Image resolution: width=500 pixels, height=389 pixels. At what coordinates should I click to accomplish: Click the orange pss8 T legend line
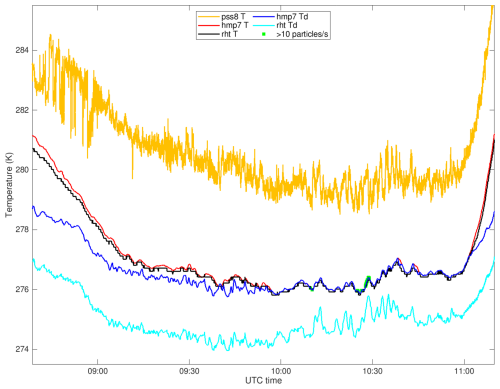209,17
